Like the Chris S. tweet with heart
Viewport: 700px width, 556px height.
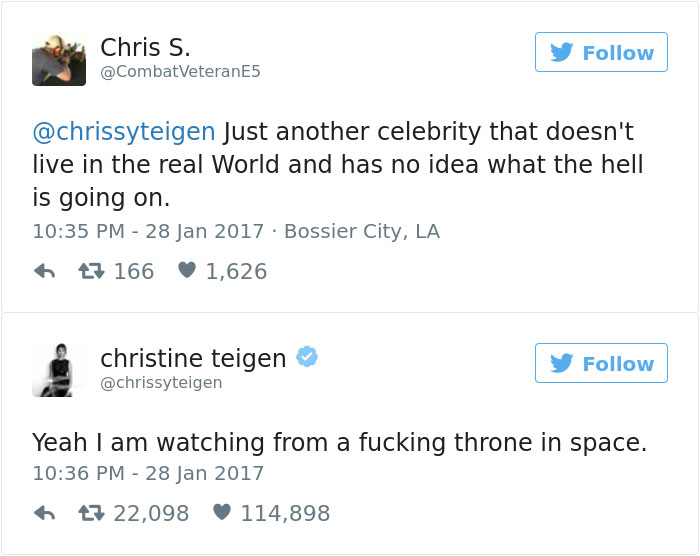(187, 270)
